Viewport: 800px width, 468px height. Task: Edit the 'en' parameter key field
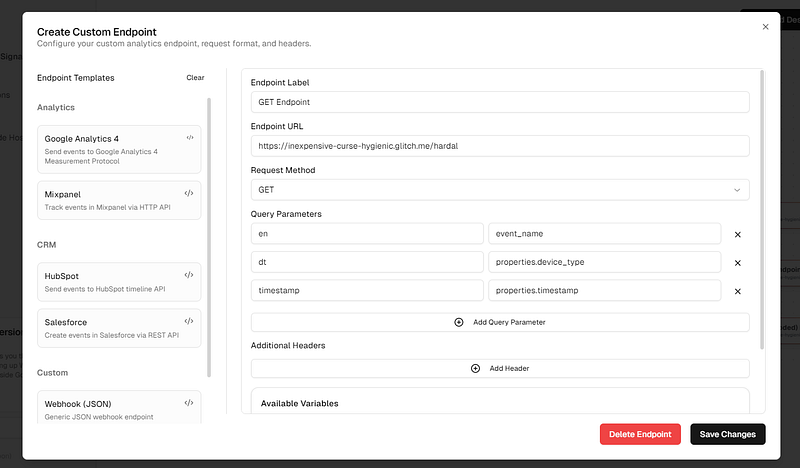click(367, 234)
